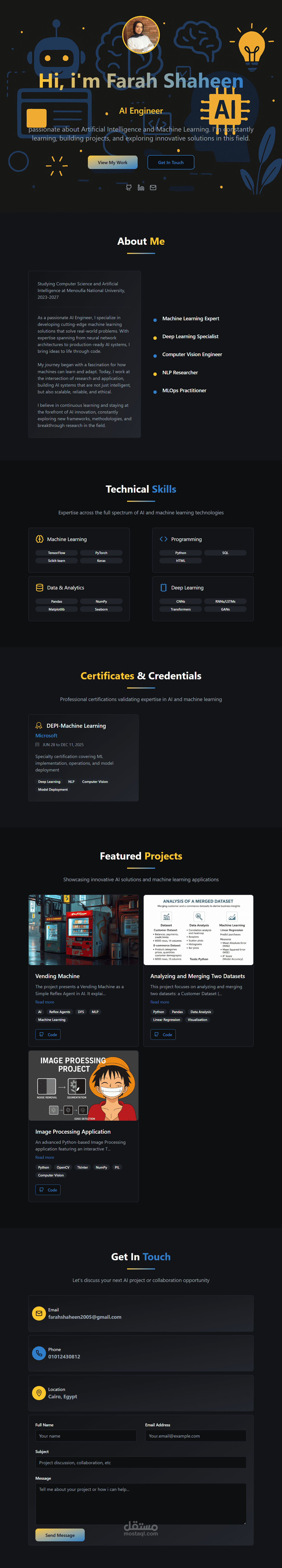Image resolution: width=282 pixels, height=1568 pixels.
Task: Select the Reflex Agents tag
Action: tap(60, 1012)
